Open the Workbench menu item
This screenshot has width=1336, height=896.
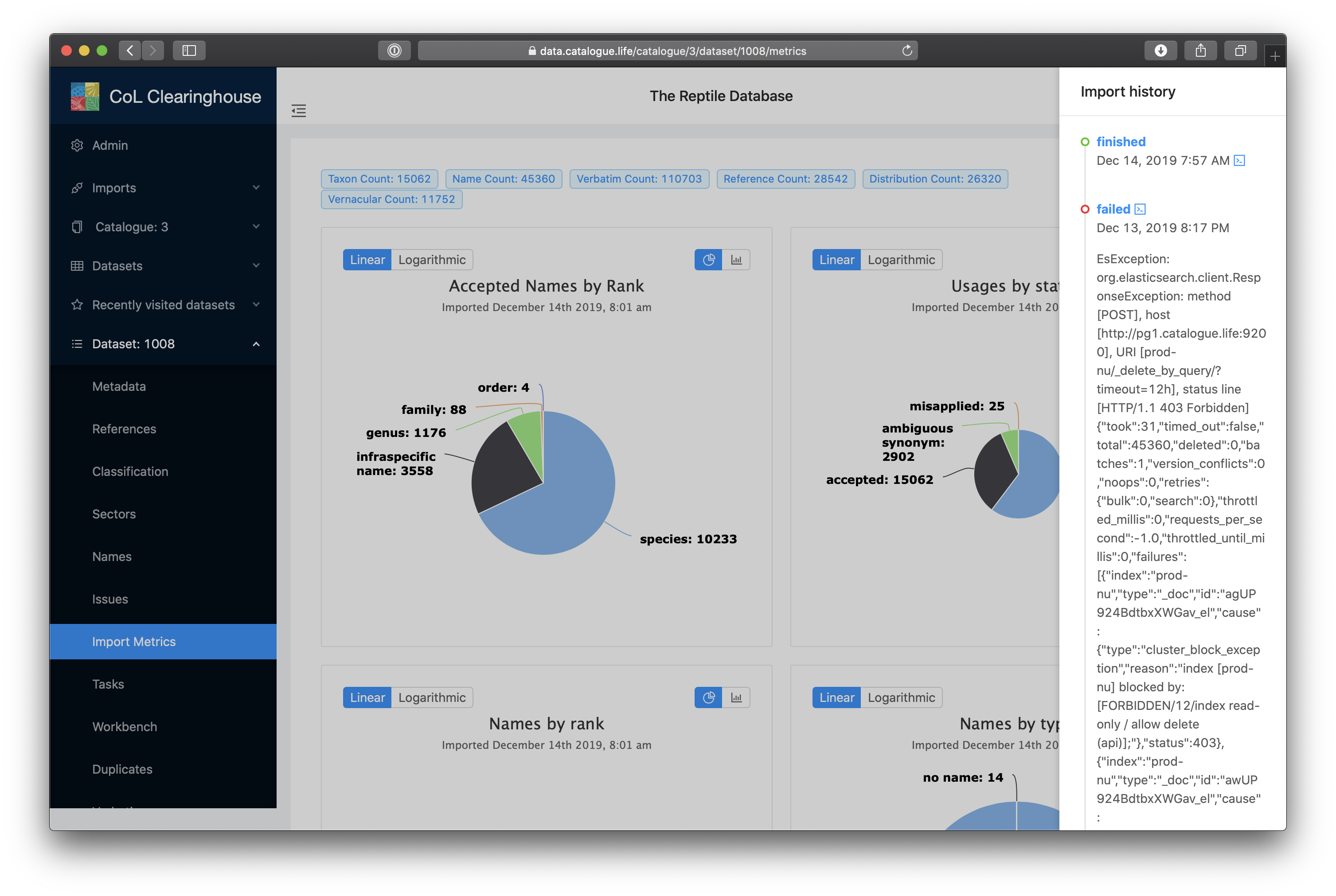click(x=125, y=727)
